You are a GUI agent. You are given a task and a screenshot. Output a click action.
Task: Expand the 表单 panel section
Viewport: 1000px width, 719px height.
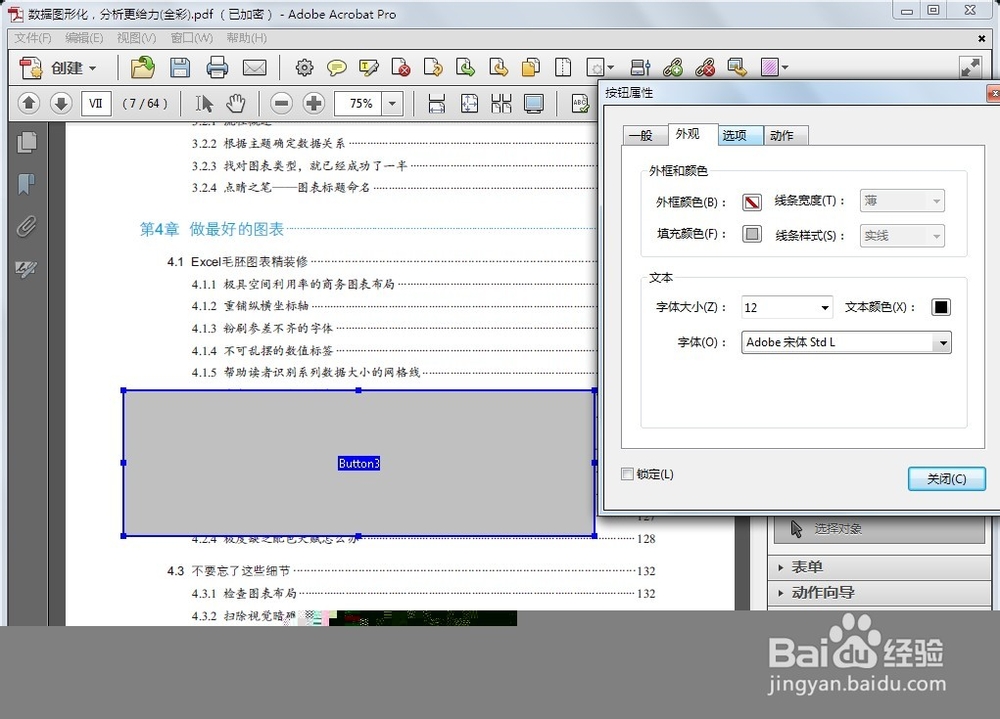[x=879, y=567]
